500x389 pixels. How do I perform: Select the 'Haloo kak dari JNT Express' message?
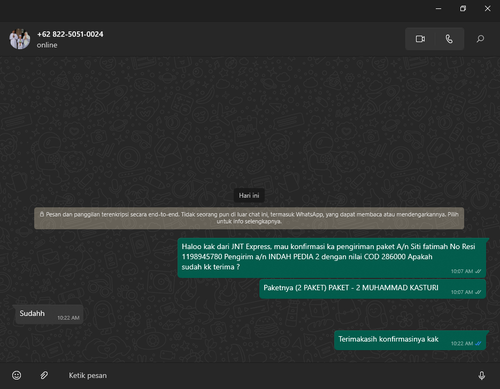[332, 258]
